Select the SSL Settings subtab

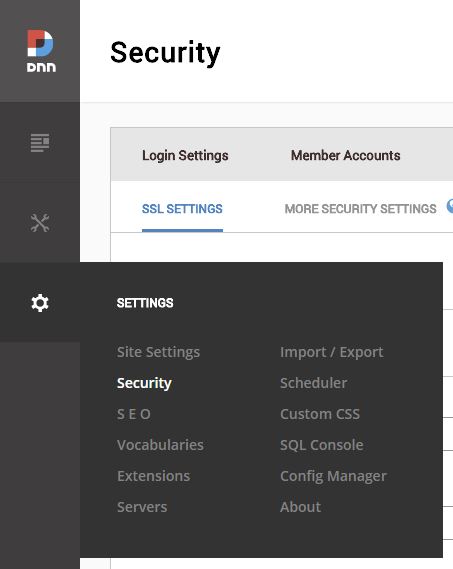point(182,209)
